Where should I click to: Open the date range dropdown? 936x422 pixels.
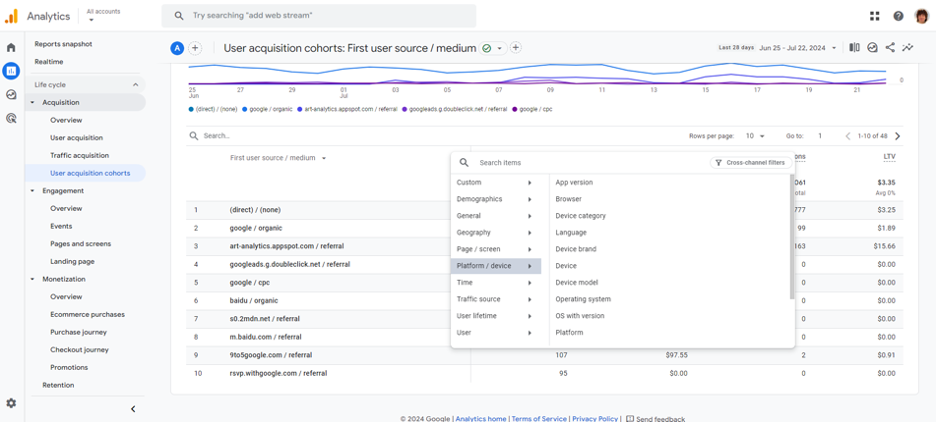[798, 48]
